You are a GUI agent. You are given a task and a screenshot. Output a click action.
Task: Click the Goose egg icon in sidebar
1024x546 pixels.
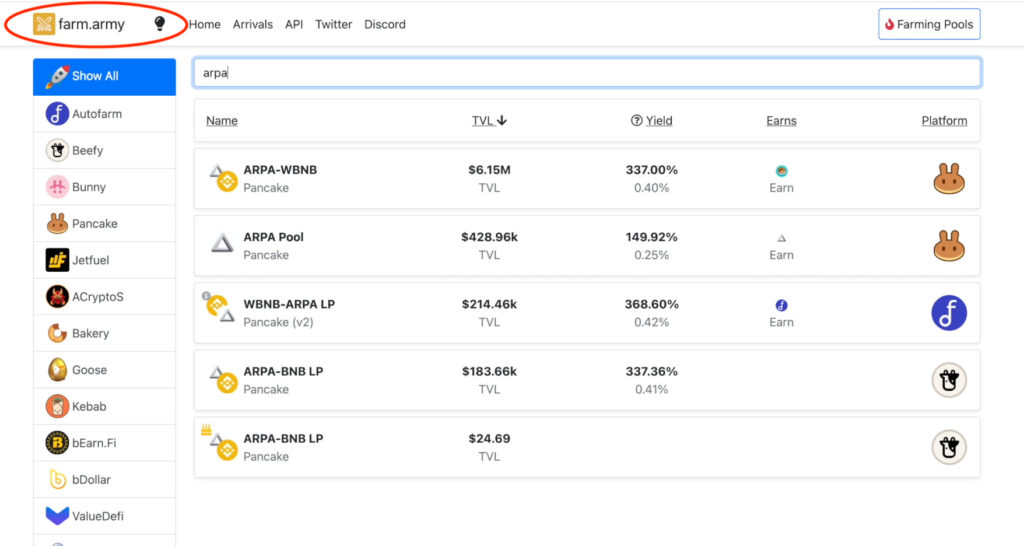point(57,370)
